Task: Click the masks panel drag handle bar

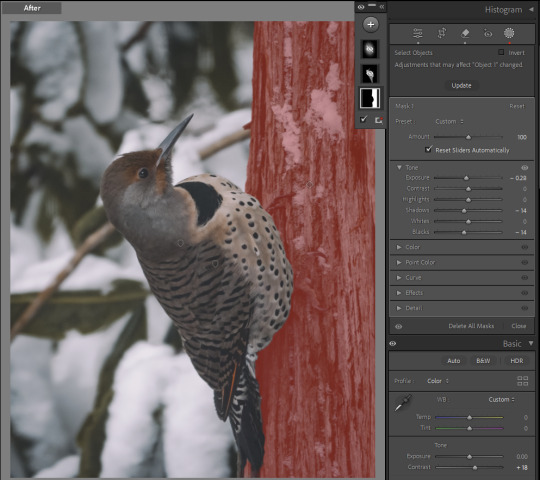Action: (372, 5)
